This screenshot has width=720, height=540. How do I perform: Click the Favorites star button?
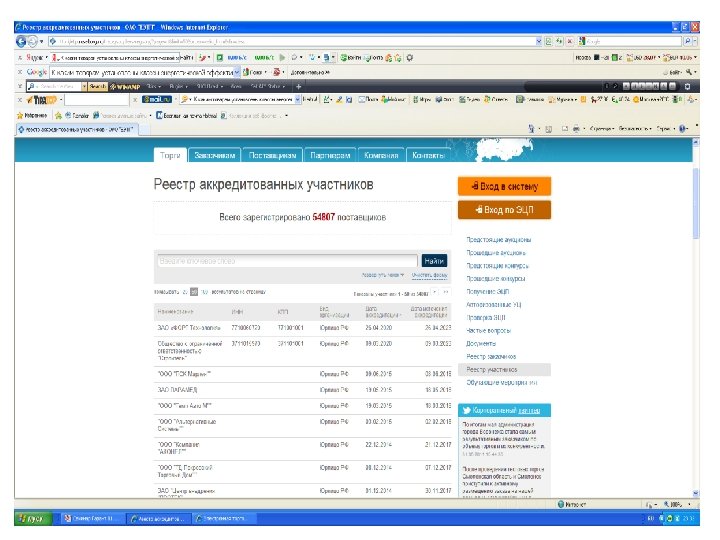[x=32, y=116]
